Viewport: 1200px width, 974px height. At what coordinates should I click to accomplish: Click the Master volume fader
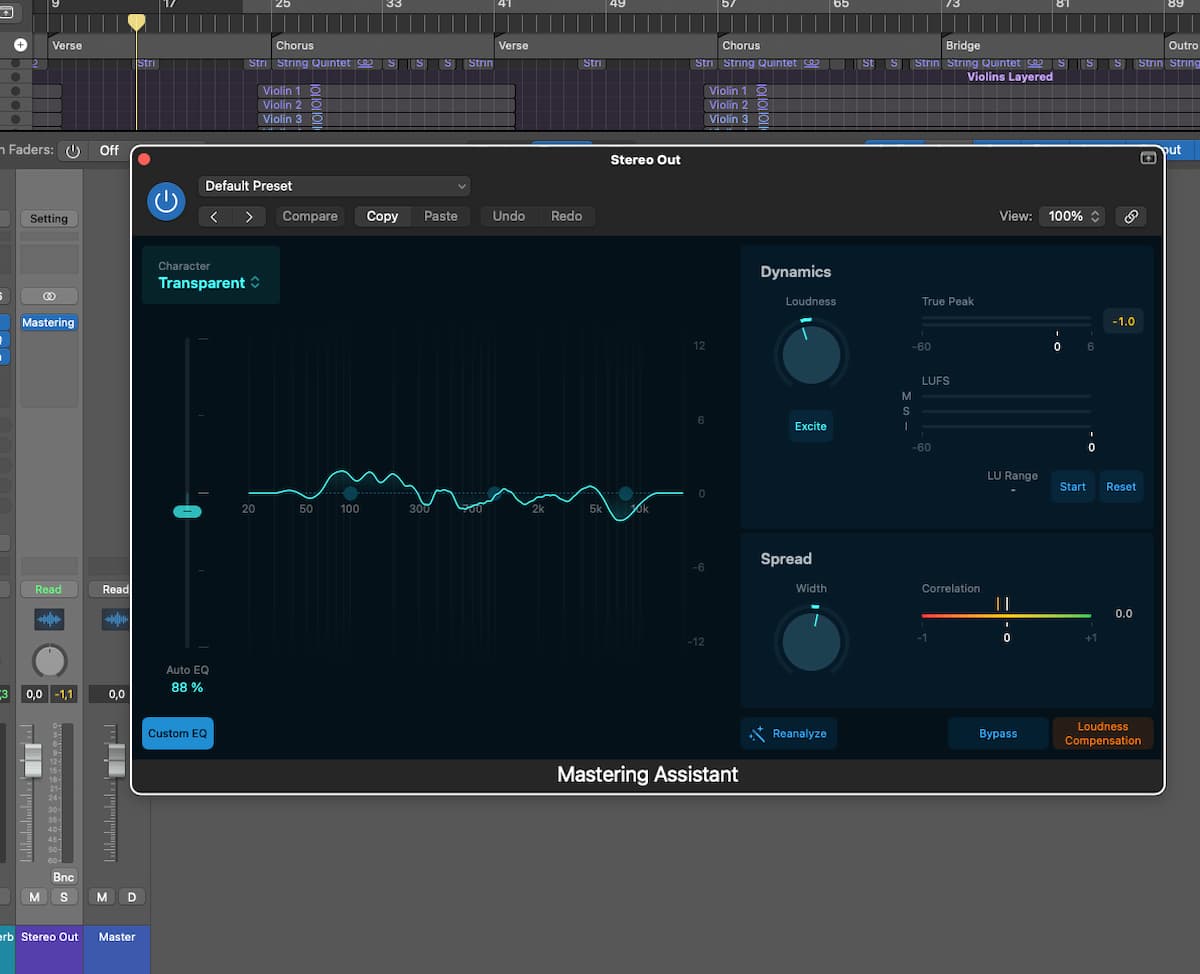(116, 761)
